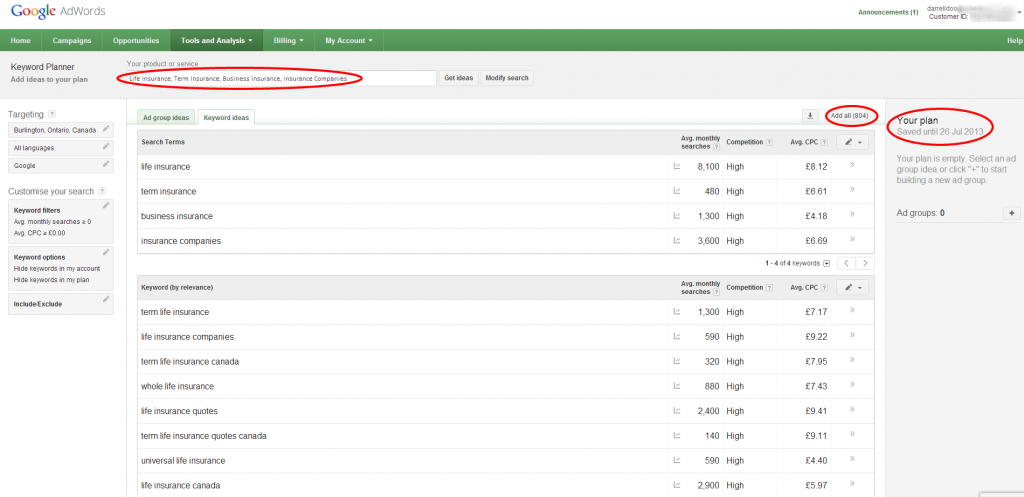Image resolution: width=1024 pixels, height=497 pixels.
Task: Open Keyword by relevance edit columns dropdown
Action: point(852,287)
